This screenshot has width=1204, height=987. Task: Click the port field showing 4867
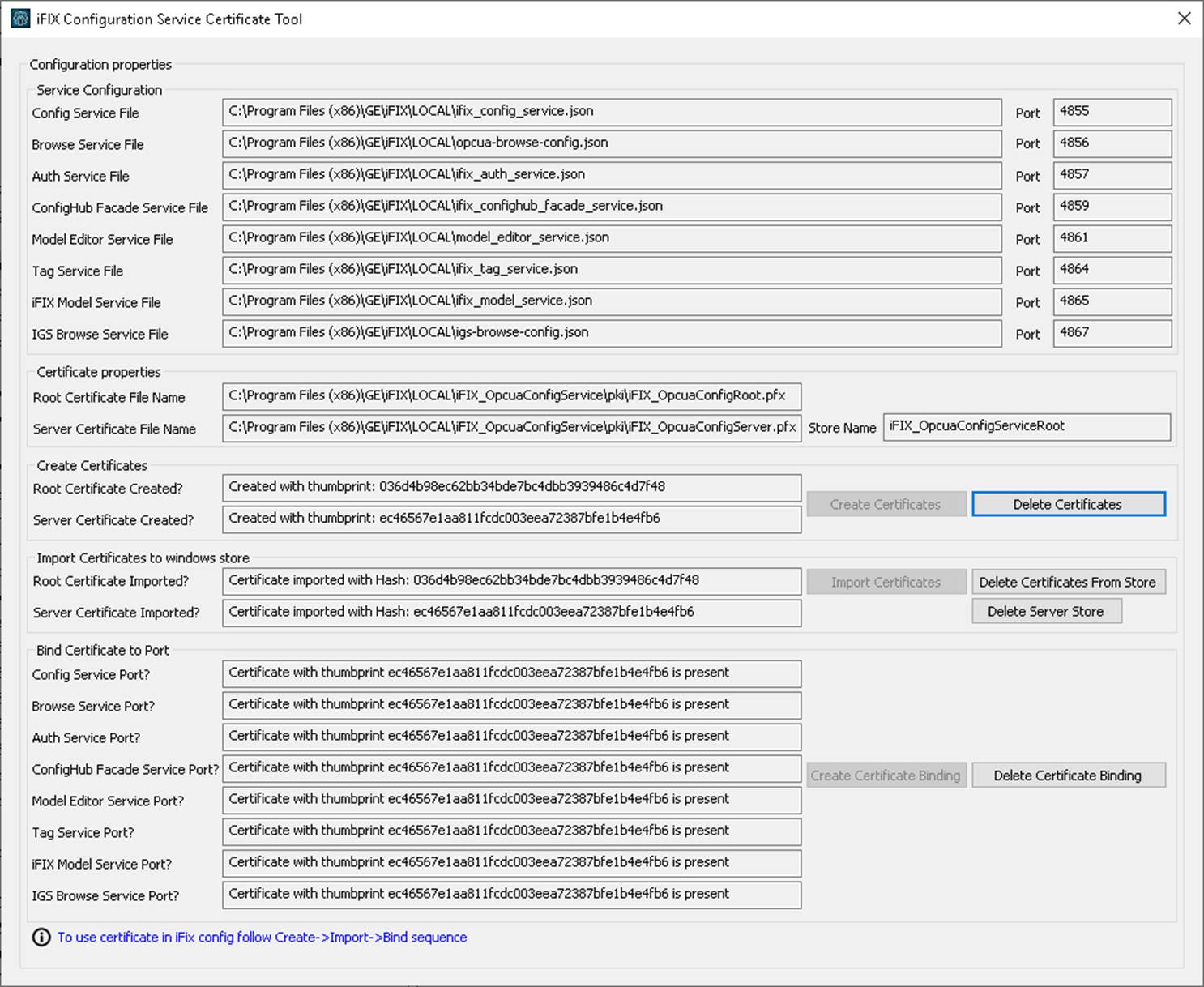1112,333
